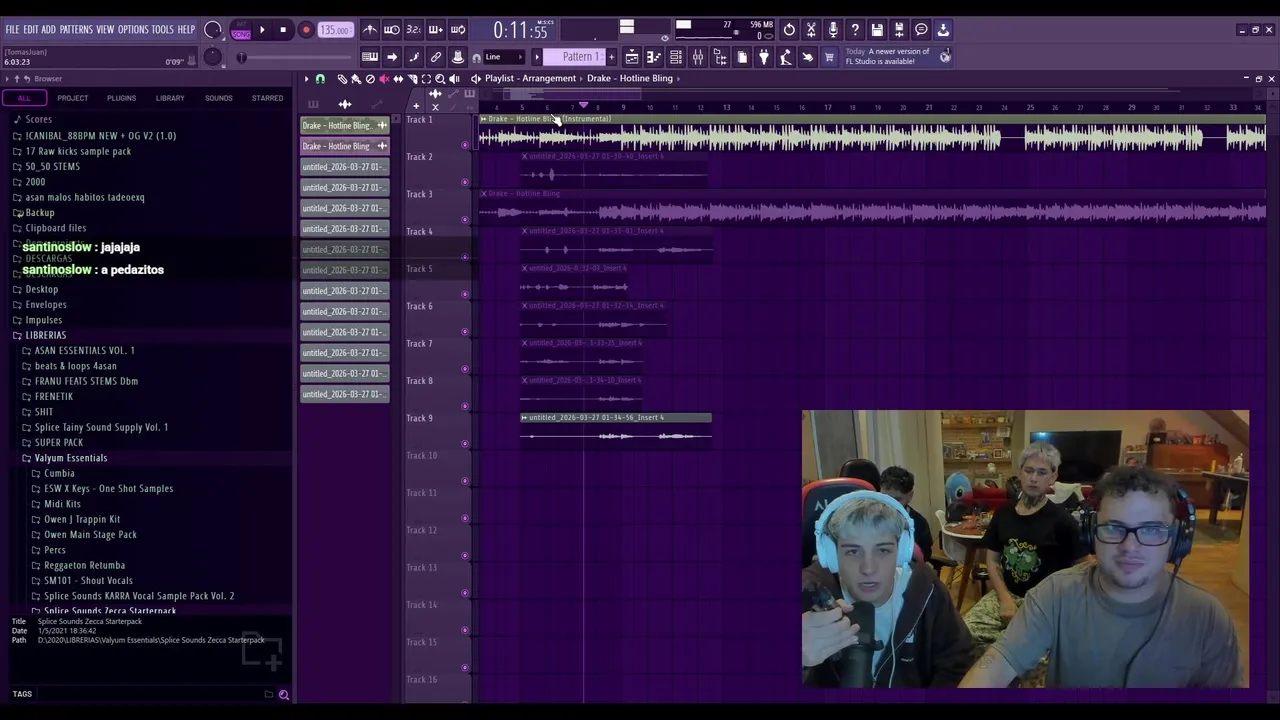
Task: Open the Mixer view icon
Action: 698,57
